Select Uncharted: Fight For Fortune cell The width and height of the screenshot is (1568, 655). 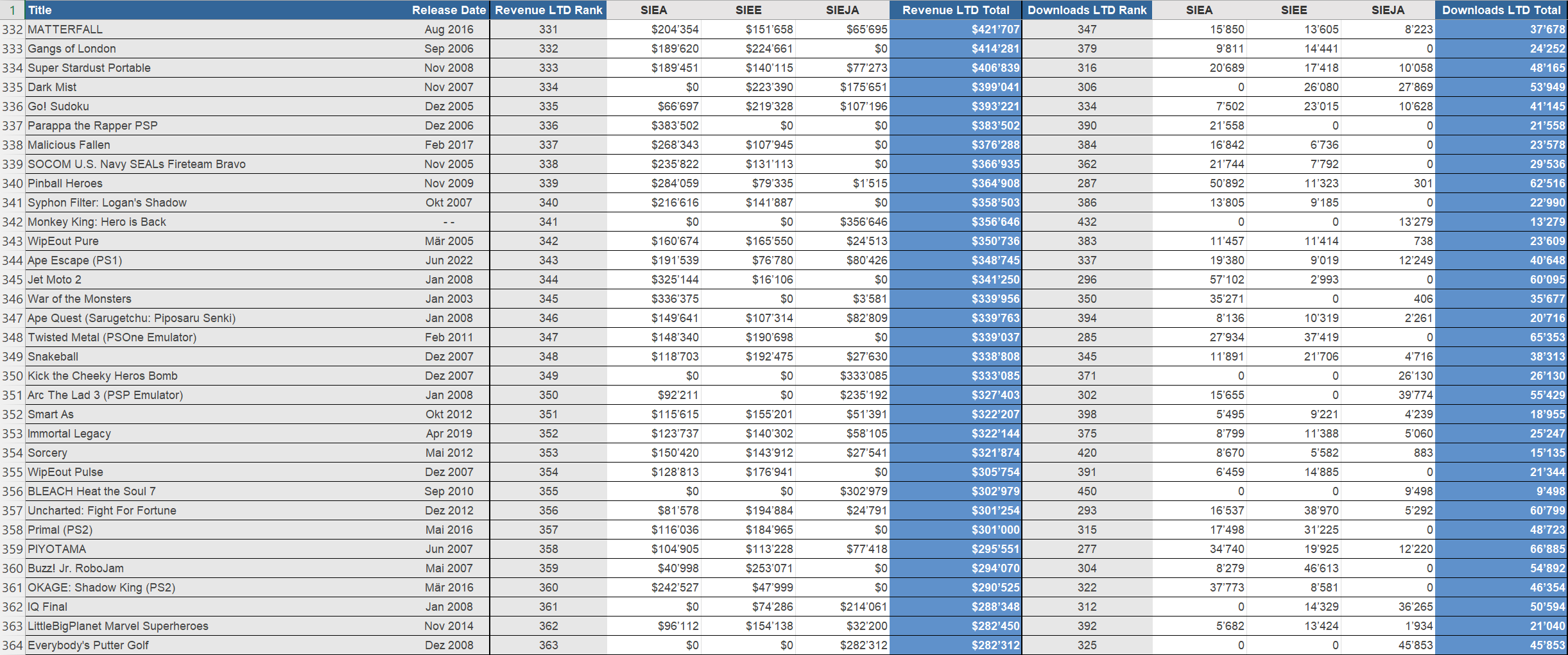click(x=102, y=511)
